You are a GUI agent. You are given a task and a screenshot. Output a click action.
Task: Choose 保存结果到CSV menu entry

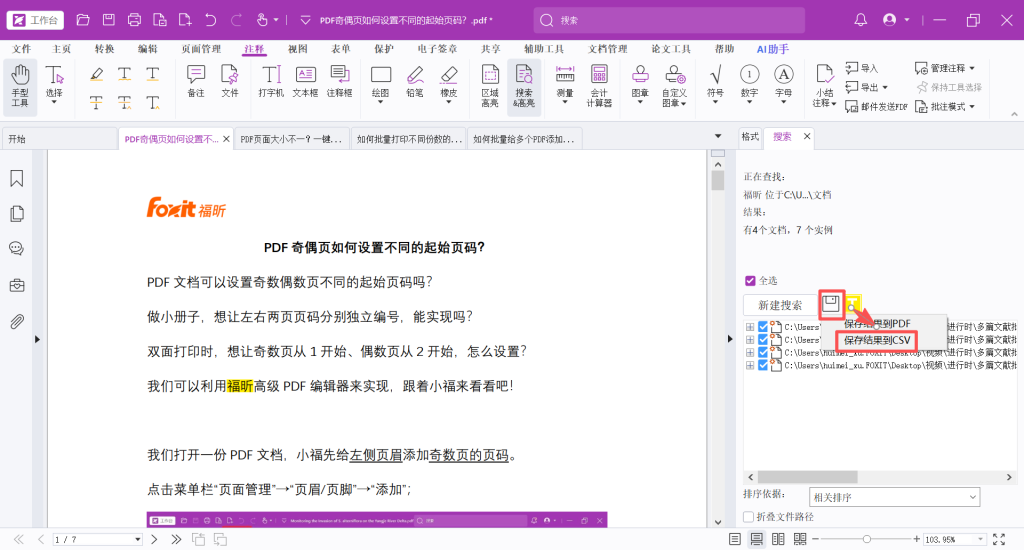(x=877, y=340)
